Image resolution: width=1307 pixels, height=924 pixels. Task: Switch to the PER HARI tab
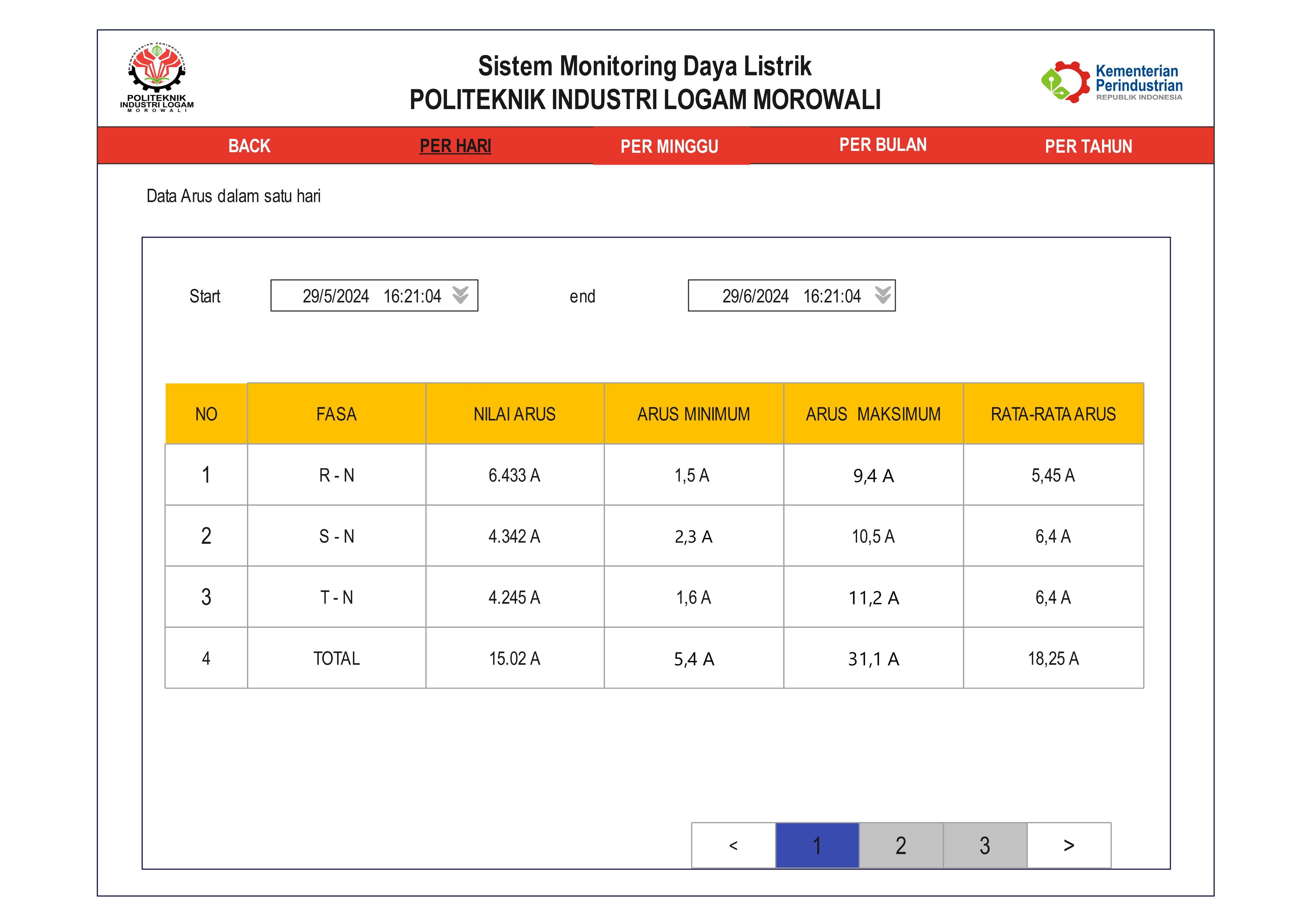tap(455, 146)
